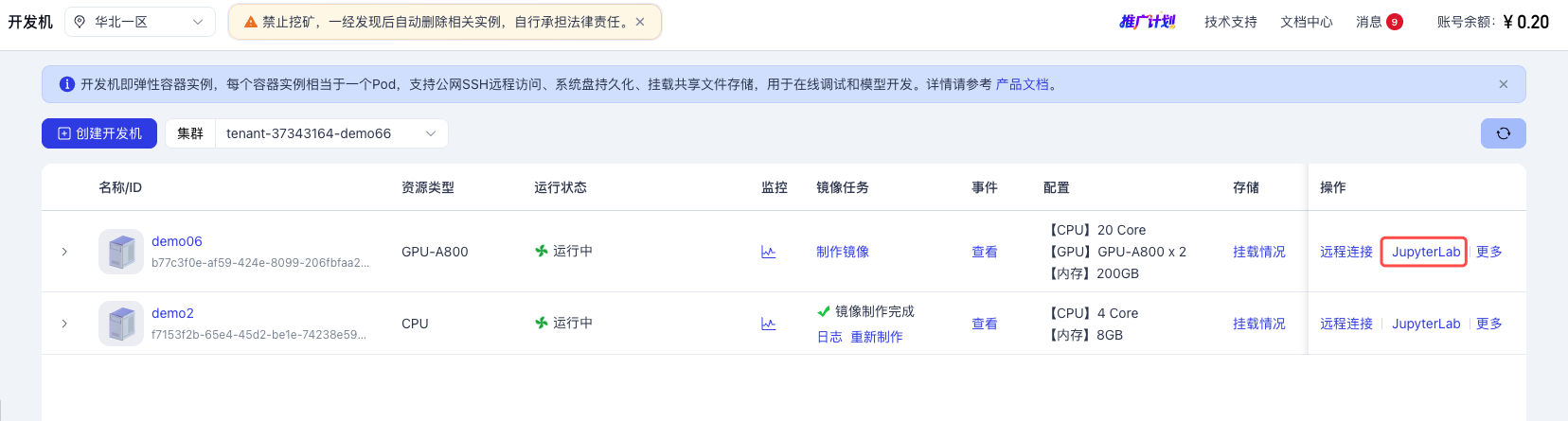This screenshot has height=421, width=1568.
Task: Click the demo06 instance server icon
Action: [121, 252]
